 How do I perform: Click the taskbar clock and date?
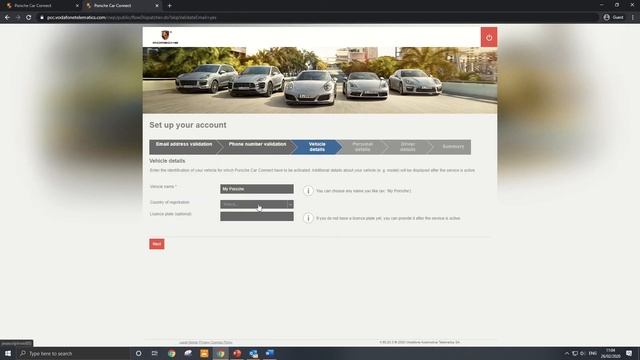(x=610, y=353)
